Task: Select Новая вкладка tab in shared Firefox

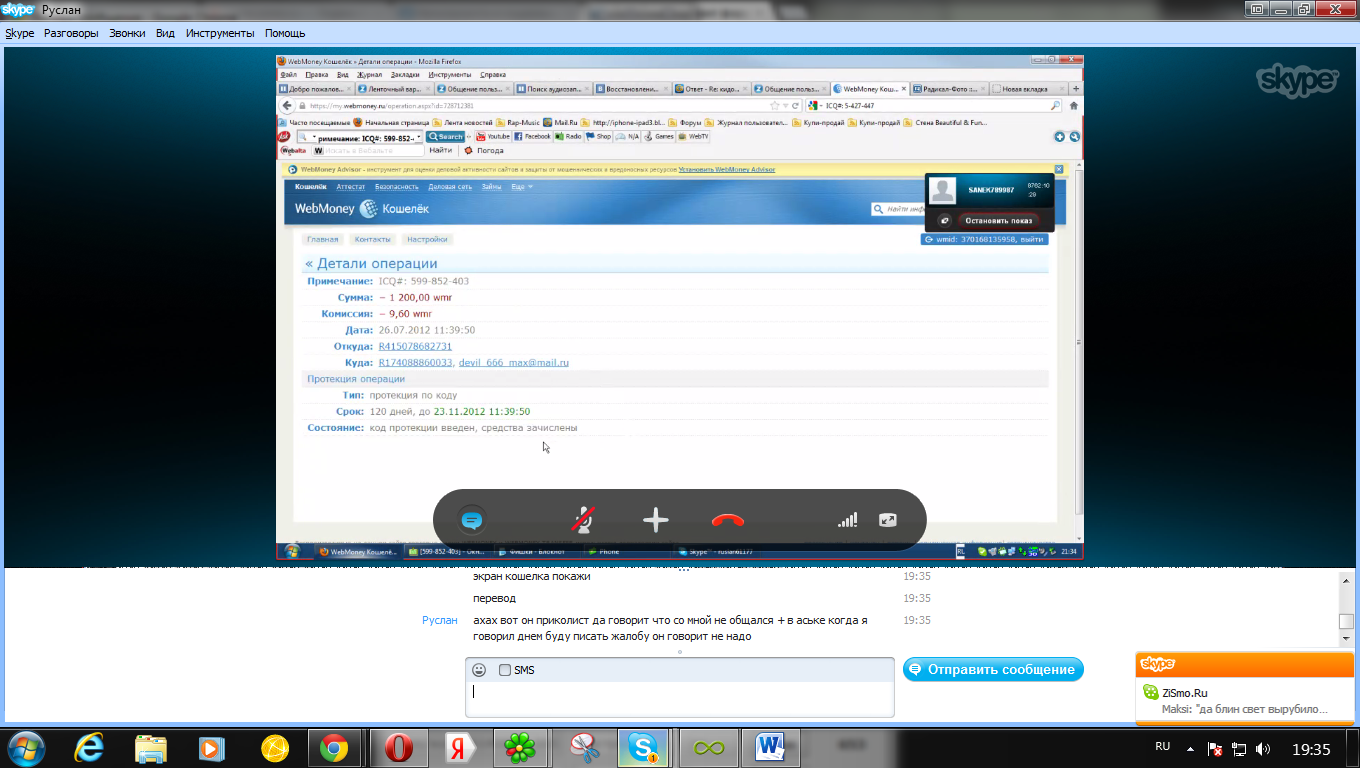Action: (1027, 89)
